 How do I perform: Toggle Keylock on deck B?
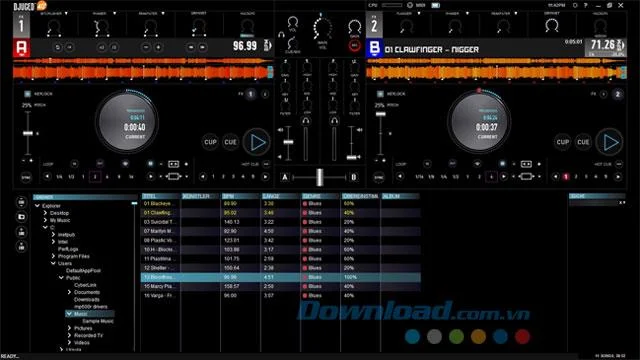(x=380, y=94)
